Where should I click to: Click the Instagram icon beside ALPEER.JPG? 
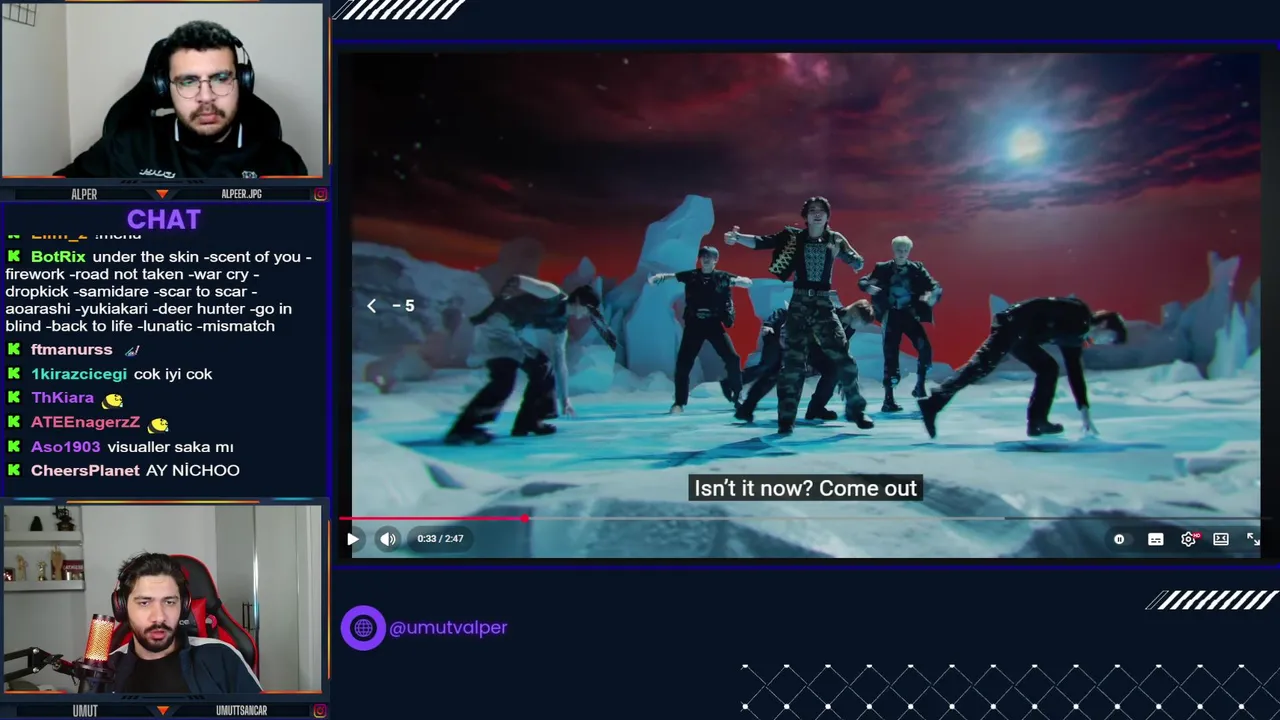tap(320, 194)
